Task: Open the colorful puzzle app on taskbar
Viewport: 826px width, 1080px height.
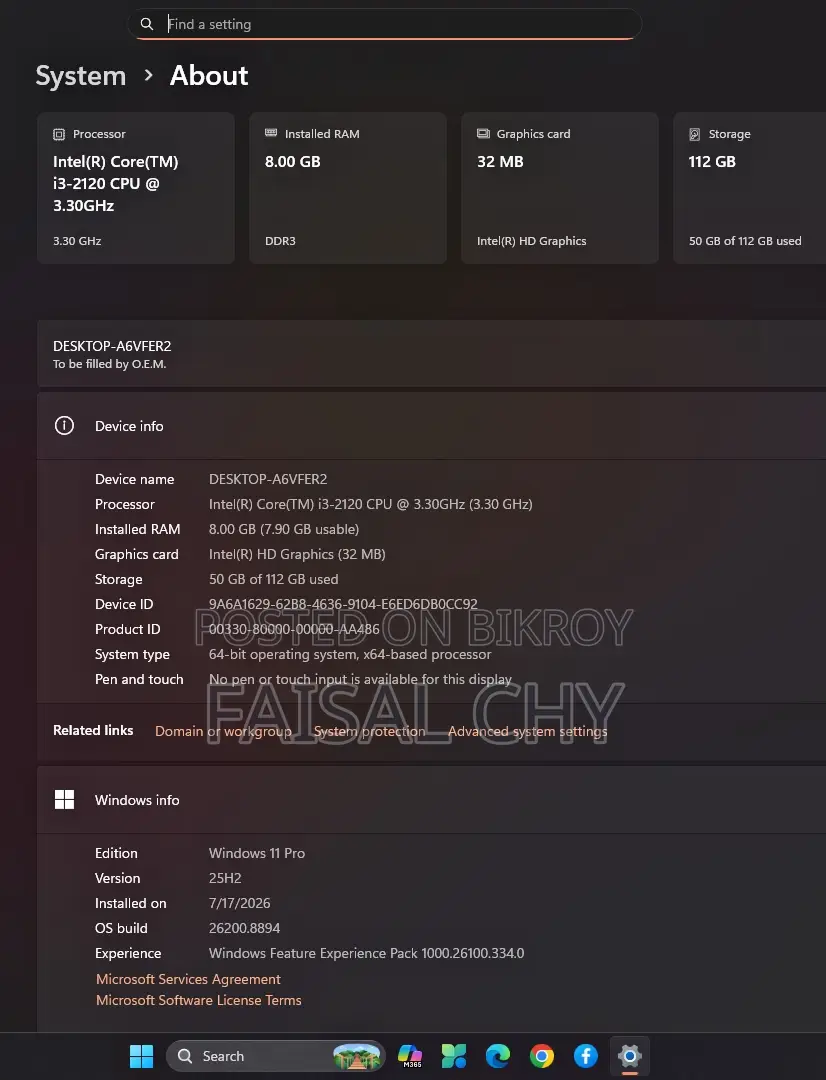Action: [454, 1056]
